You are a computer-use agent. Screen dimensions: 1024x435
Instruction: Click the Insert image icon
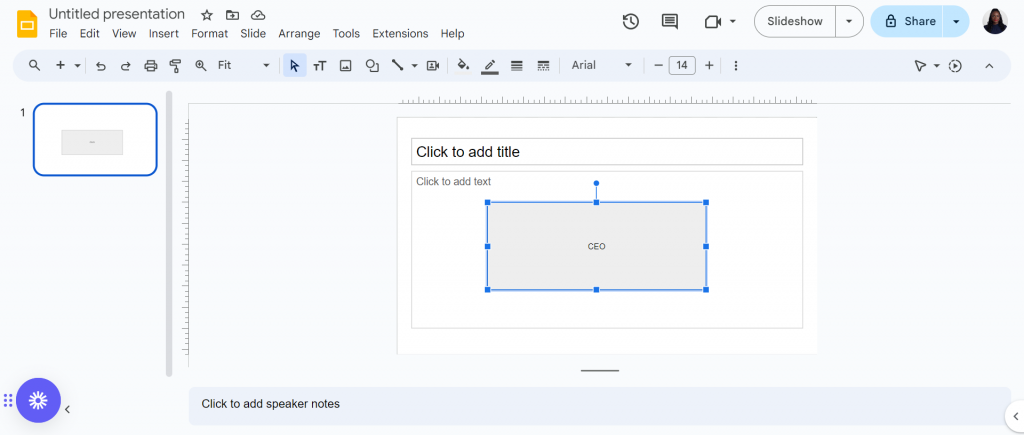point(345,65)
